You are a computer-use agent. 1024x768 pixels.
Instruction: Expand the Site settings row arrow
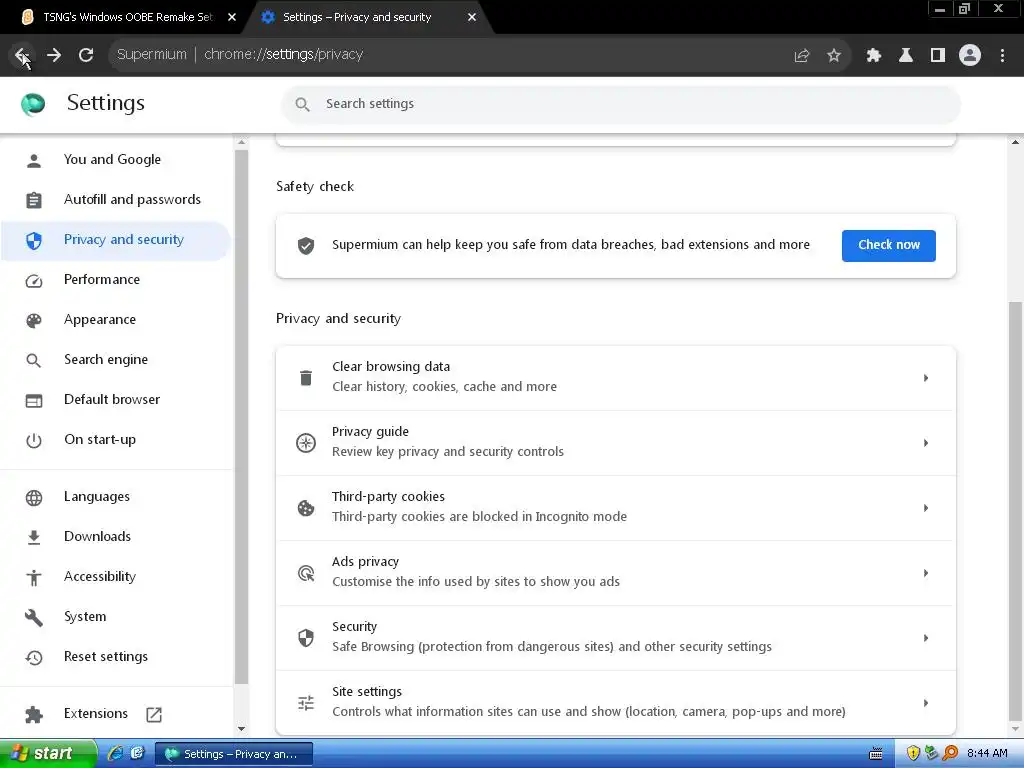pos(926,703)
